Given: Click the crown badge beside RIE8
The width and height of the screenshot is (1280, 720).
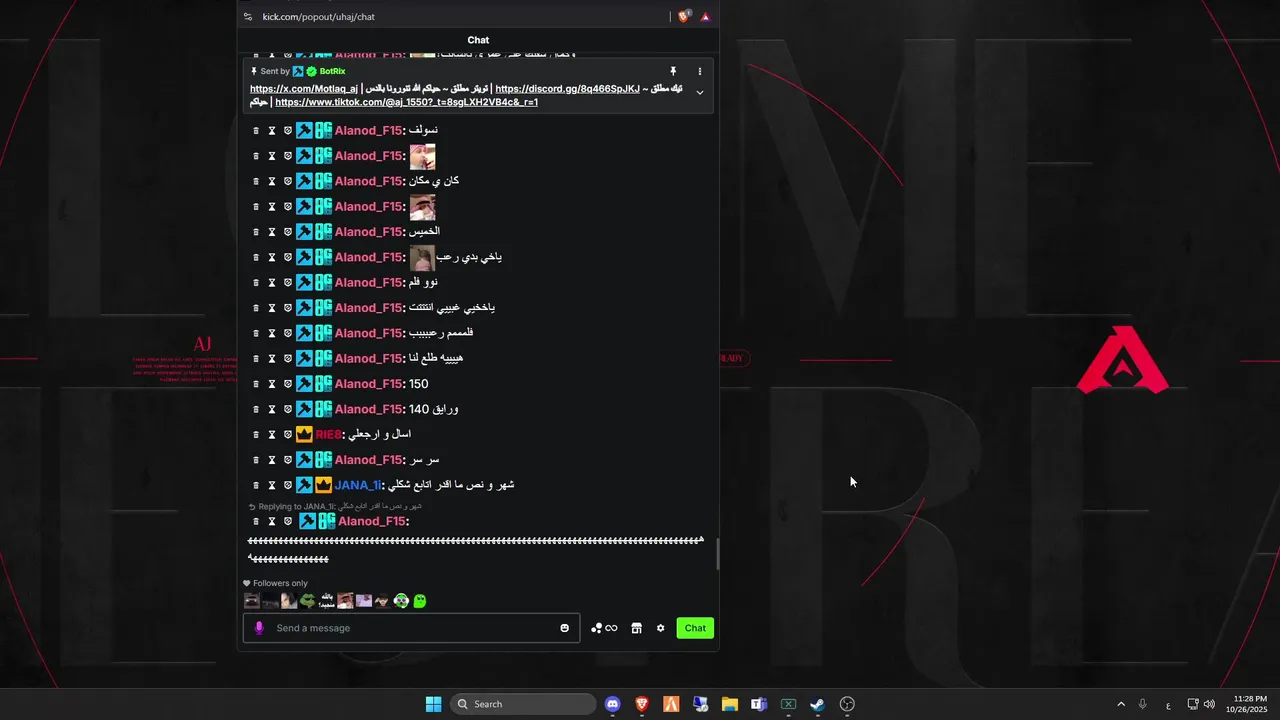Looking at the screenshot, I should 304,434.
